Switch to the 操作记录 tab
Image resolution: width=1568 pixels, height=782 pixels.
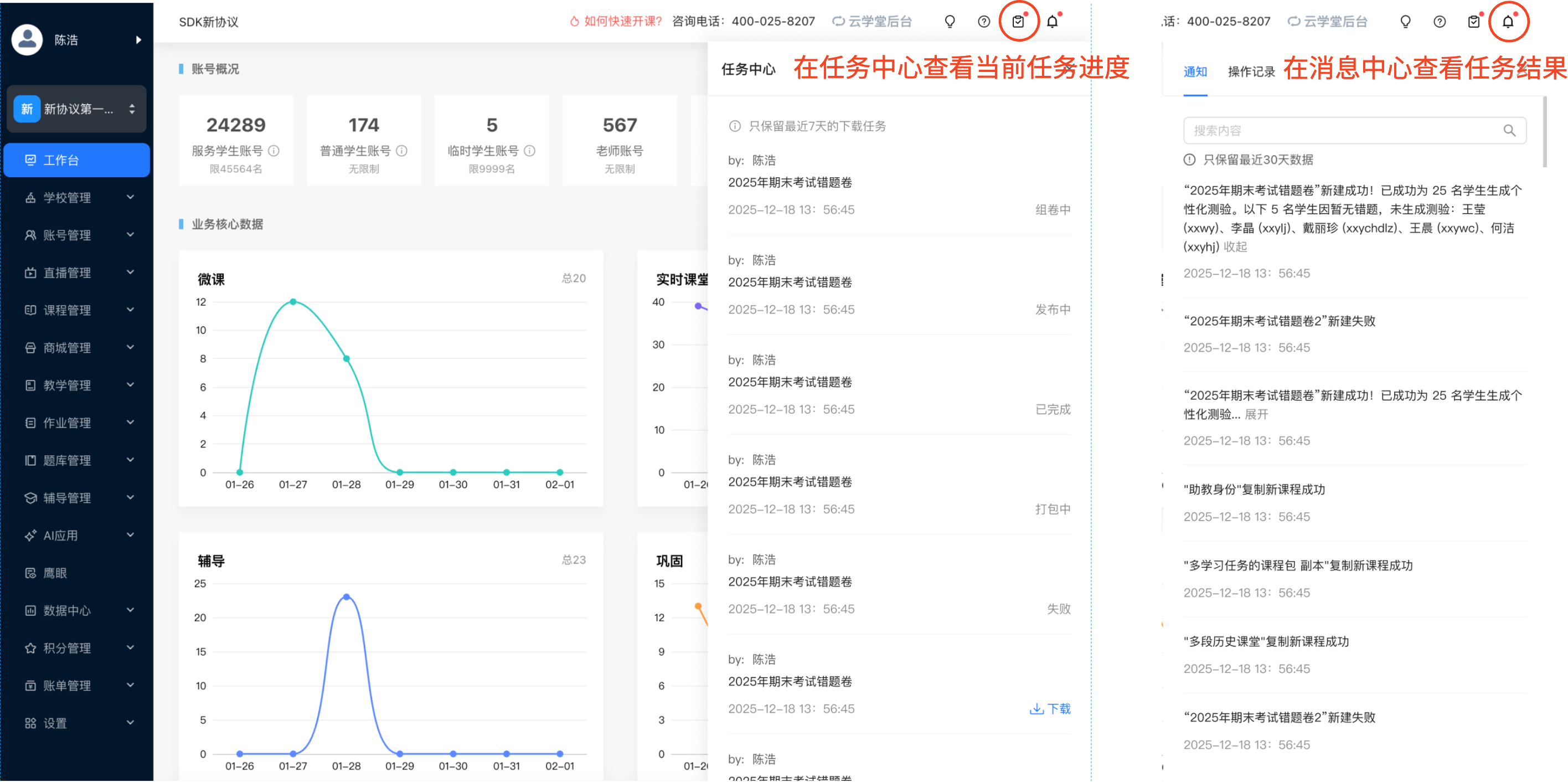[x=1251, y=72]
